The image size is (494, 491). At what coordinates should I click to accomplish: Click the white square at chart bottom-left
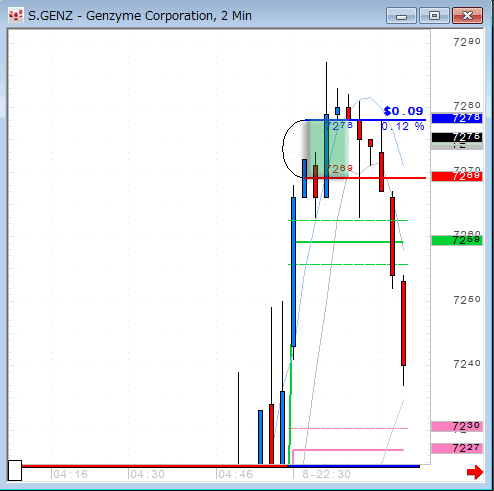tap(15, 470)
